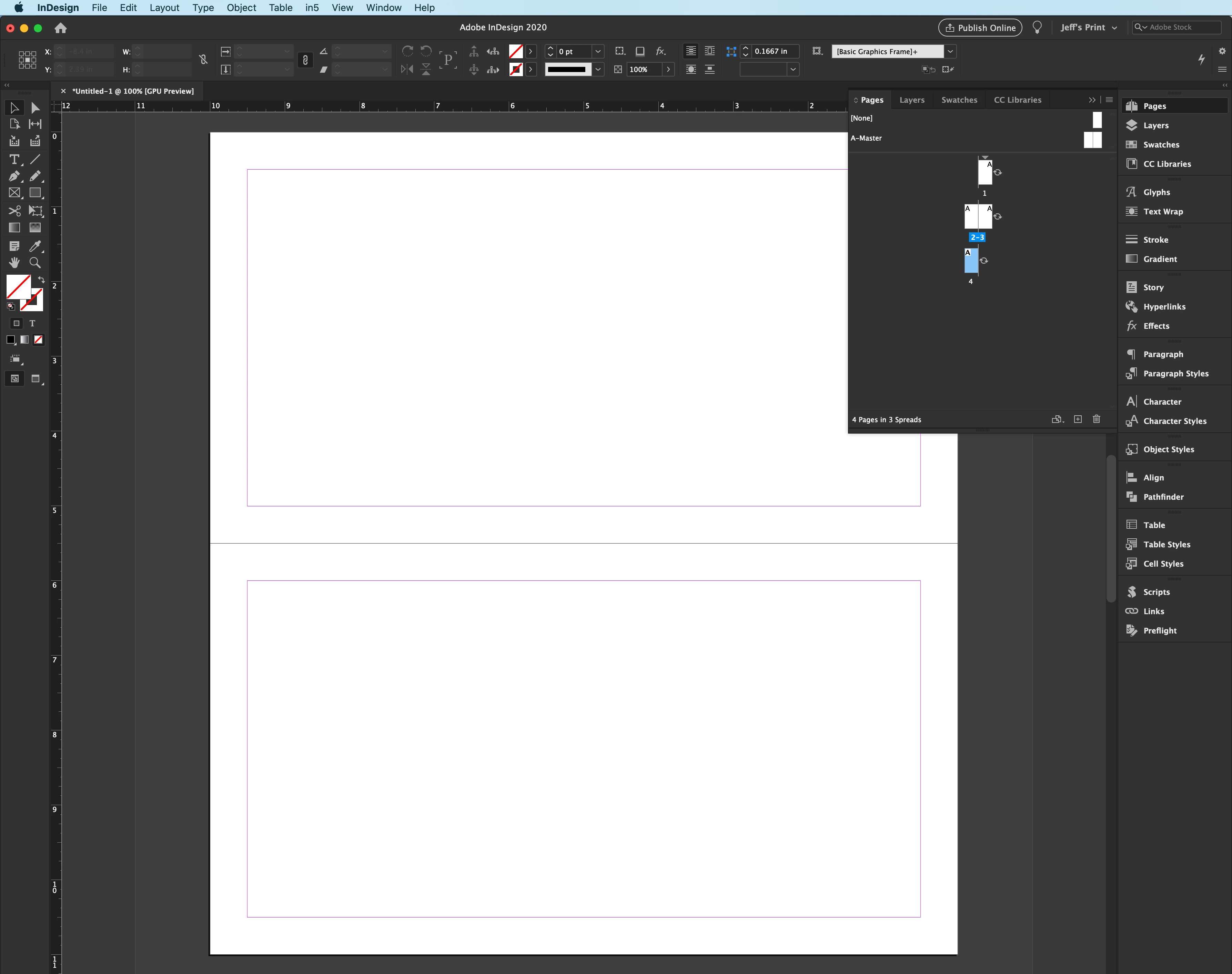1232x974 pixels.
Task: Switch to the Layers tab
Action: click(x=911, y=100)
